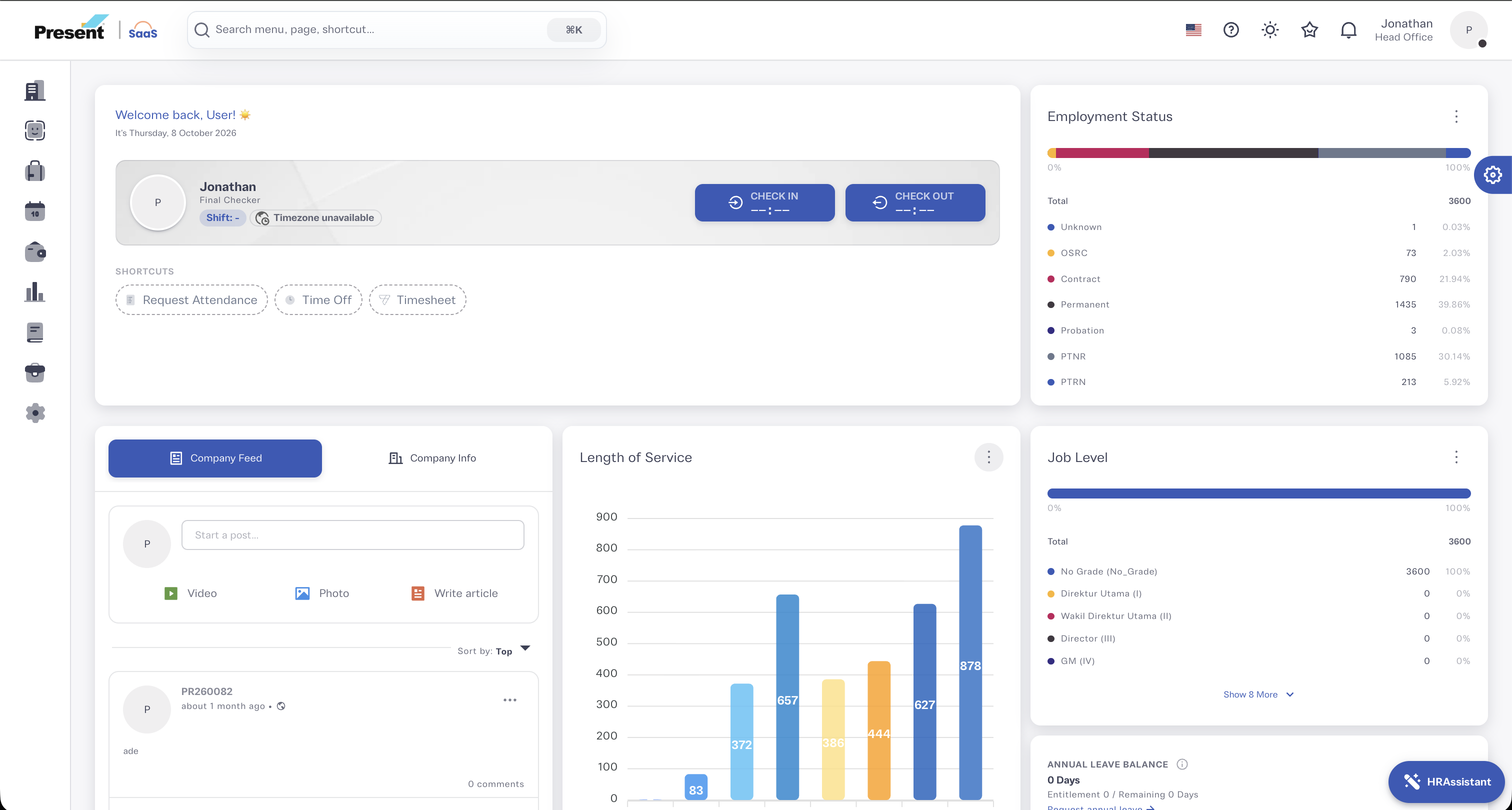Open the book document sidebar icon
This screenshot has height=810, width=1512.
(34, 332)
